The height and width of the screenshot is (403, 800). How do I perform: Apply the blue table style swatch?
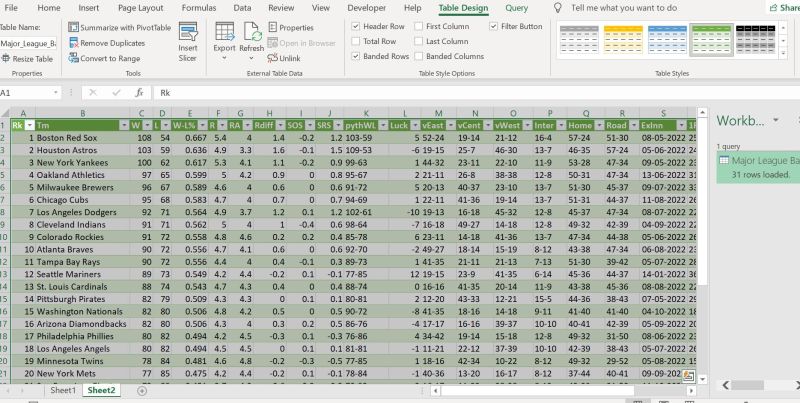pyautogui.click(x=667, y=39)
